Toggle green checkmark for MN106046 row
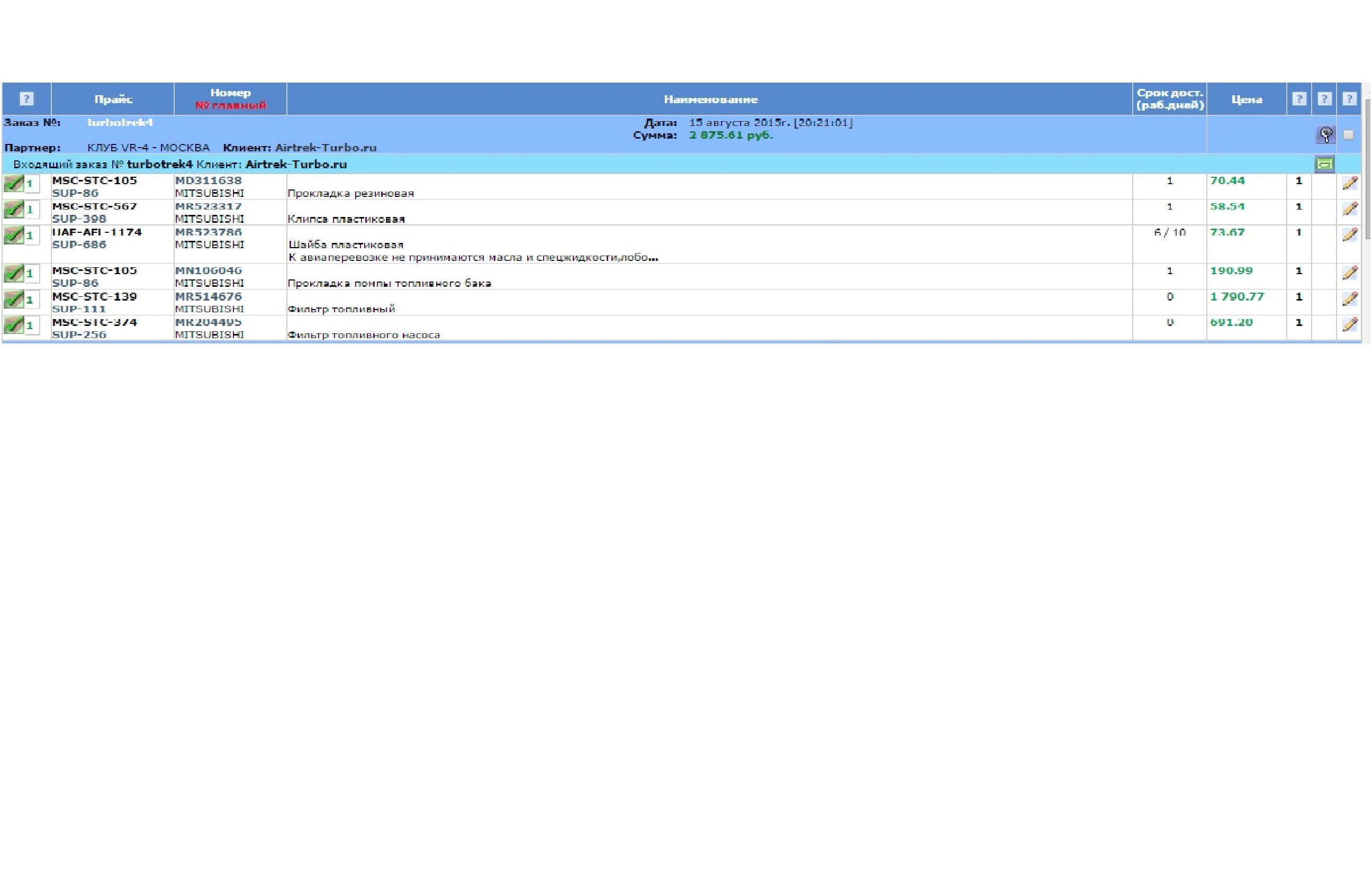 click(14, 274)
